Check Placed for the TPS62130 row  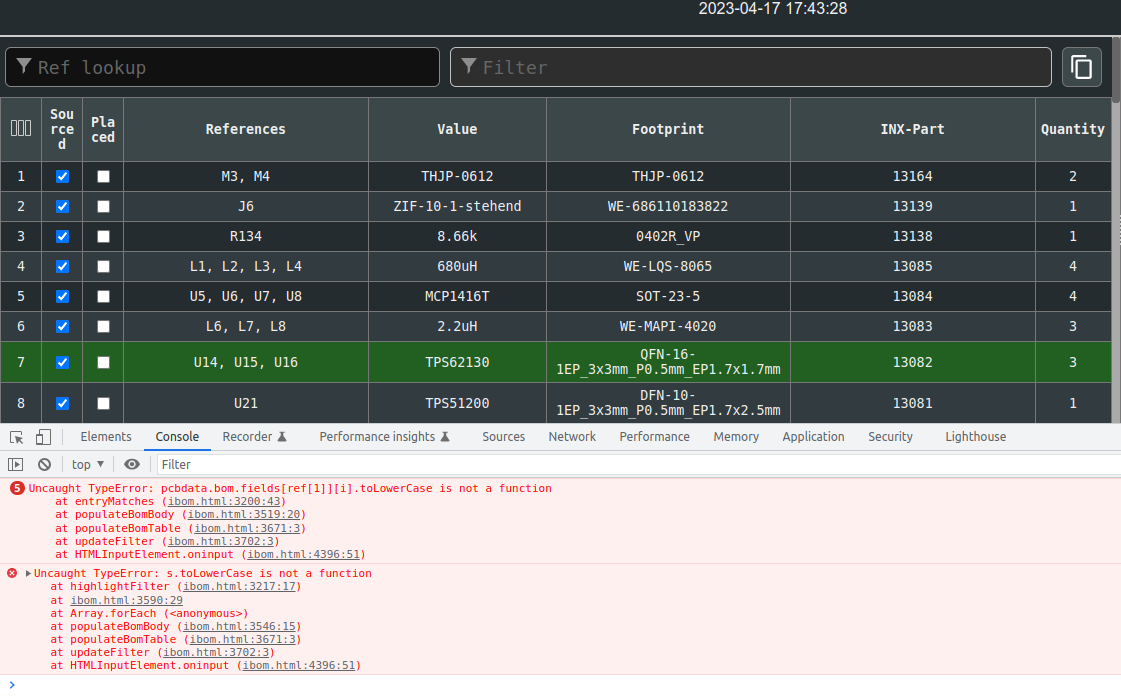point(103,362)
